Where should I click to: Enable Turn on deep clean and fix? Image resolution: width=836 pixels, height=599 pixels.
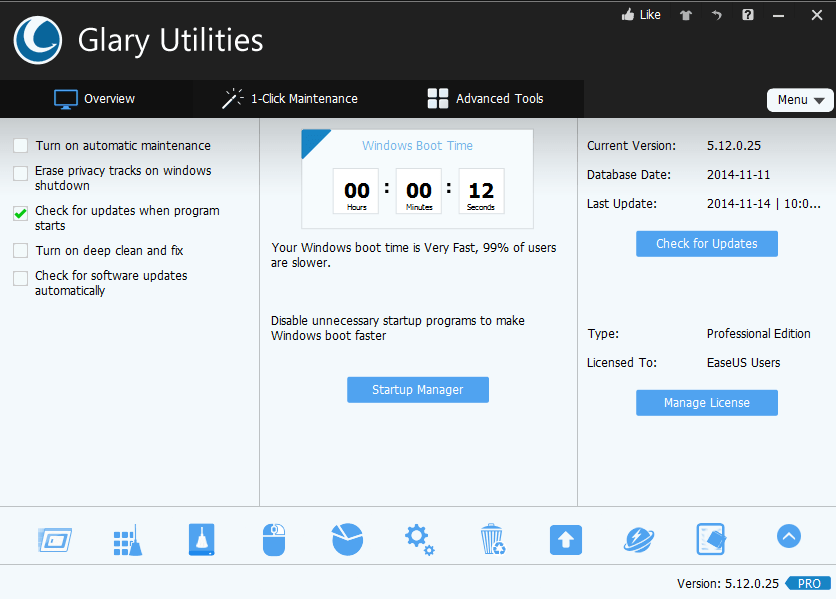pos(21,251)
